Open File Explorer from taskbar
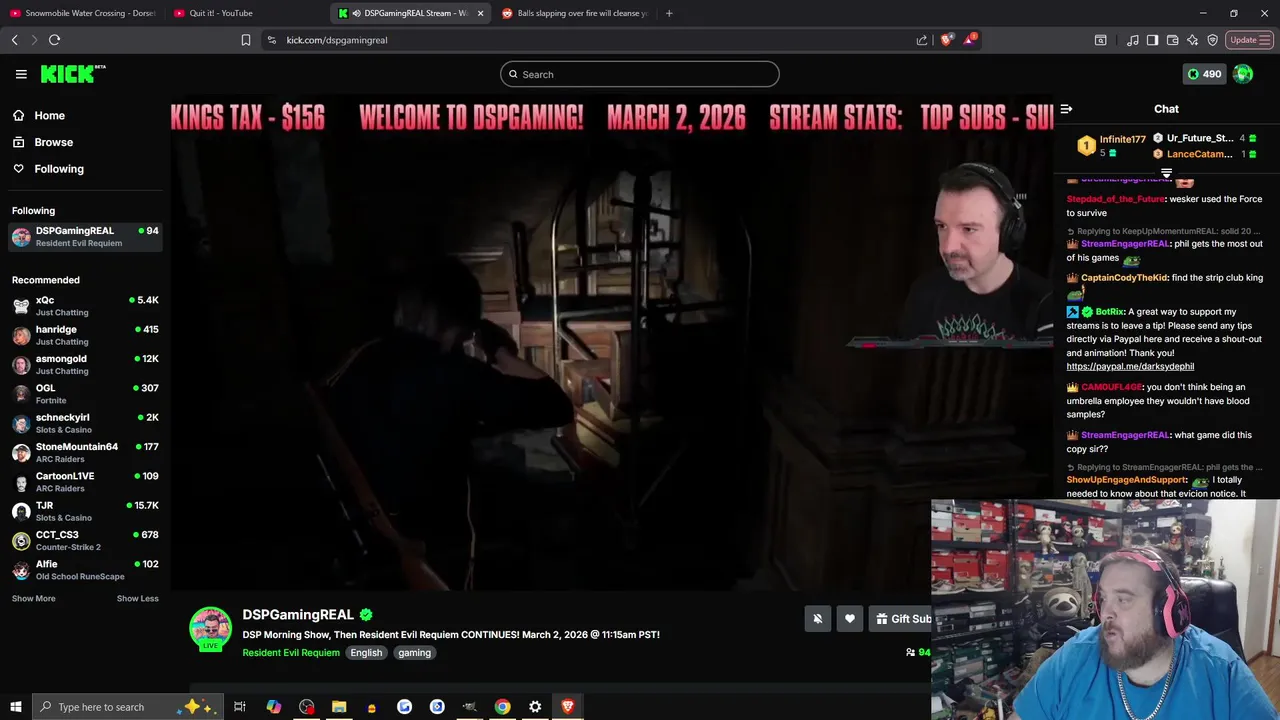1280x720 pixels. 339,707
